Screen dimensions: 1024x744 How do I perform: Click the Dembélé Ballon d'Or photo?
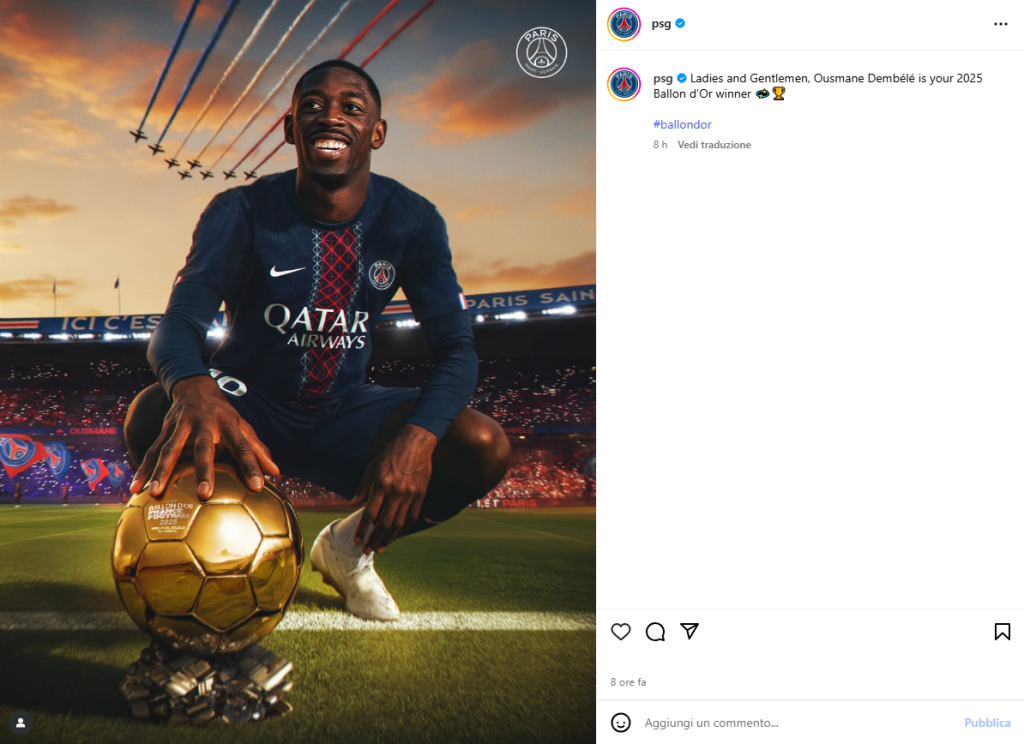(x=298, y=372)
